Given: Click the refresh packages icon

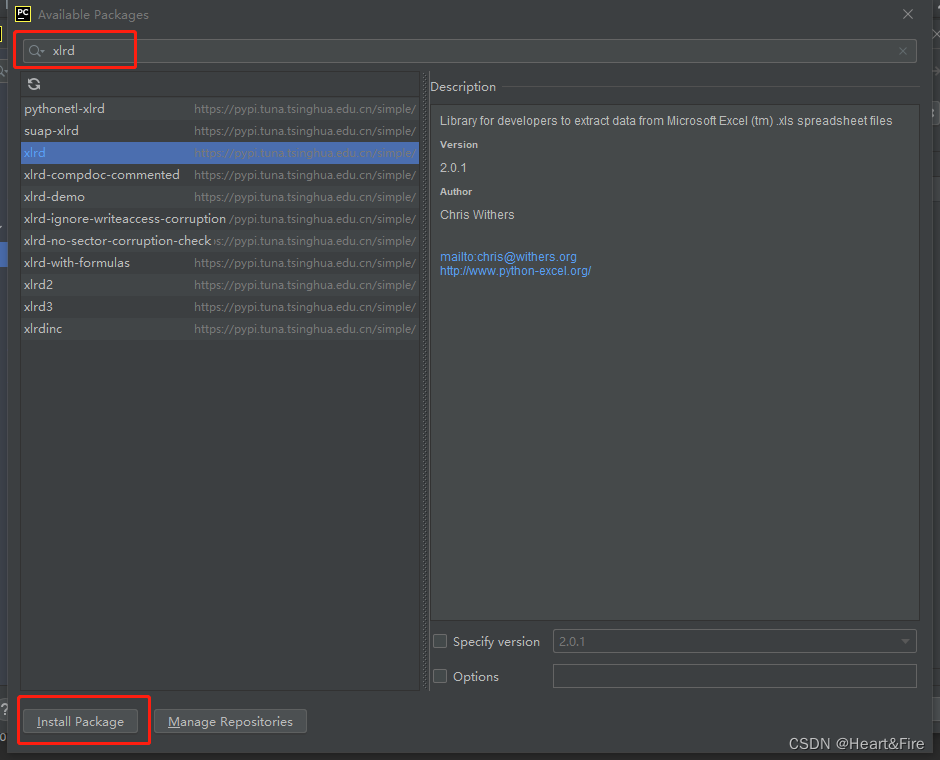Looking at the screenshot, I should [34, 85].
